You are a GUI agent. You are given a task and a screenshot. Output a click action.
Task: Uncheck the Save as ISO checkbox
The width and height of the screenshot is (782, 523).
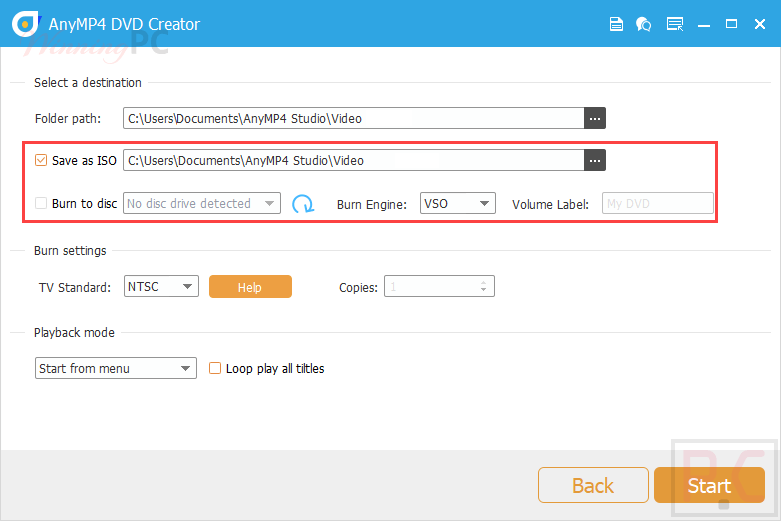pyautogui.click(x=41, y=160)
